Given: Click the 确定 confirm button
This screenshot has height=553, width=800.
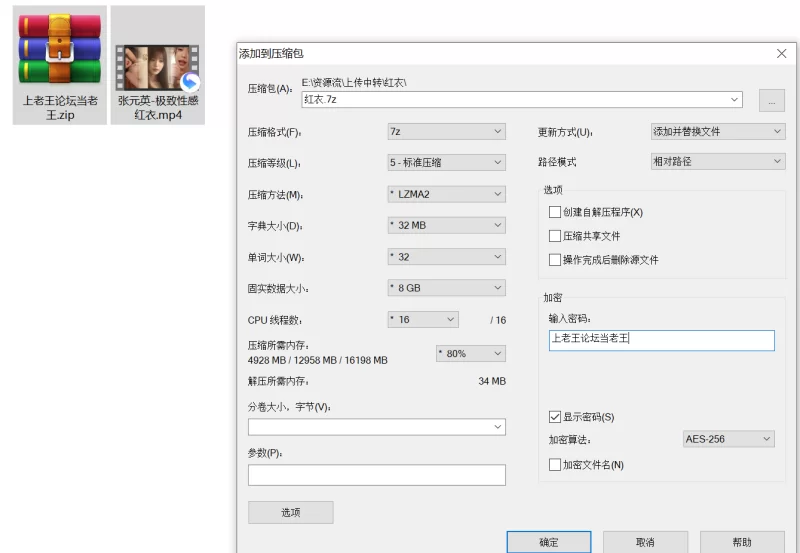Looking at the screenshot, I should pyautogui.click(x=549, y=542).
